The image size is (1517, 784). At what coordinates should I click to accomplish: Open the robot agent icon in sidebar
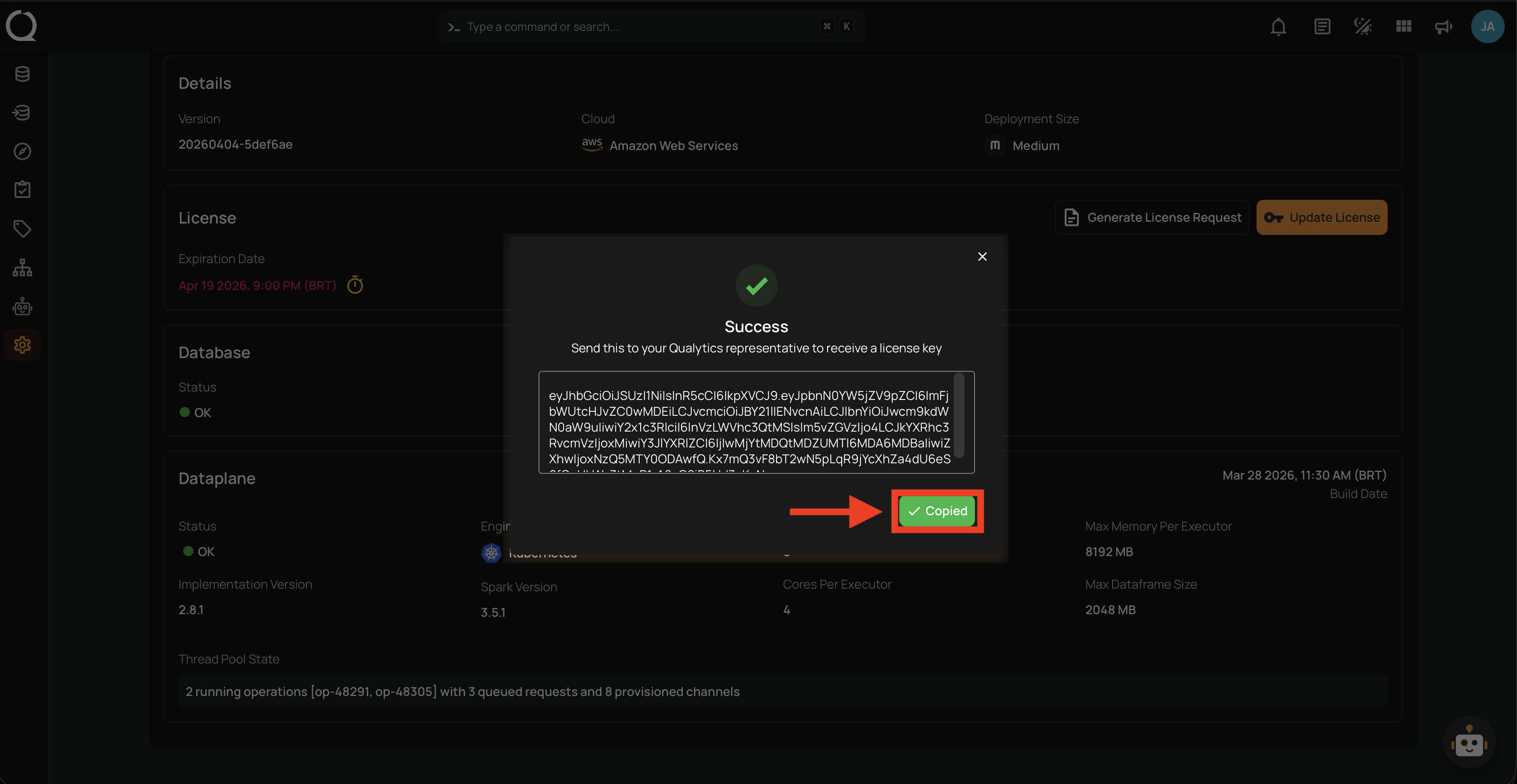click(22, 306)
